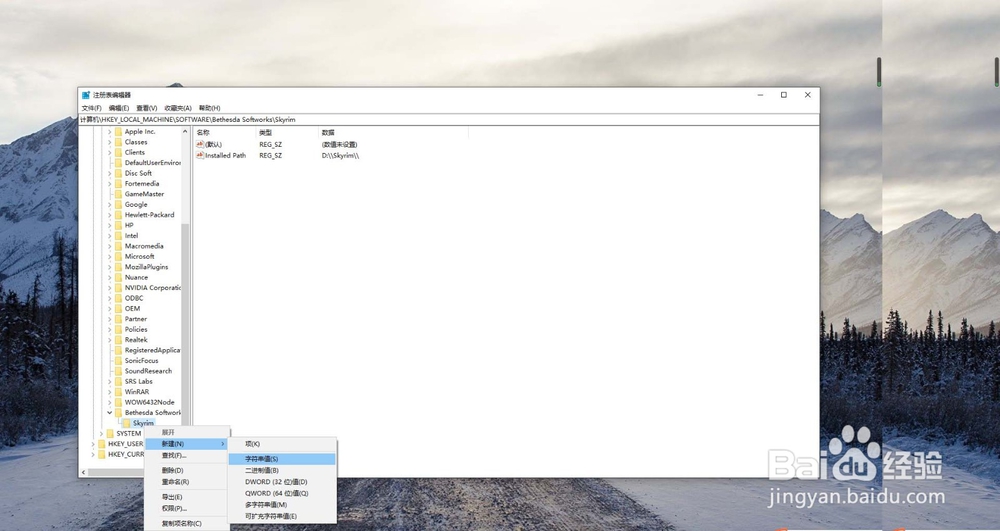This screenshot has width=1000, height=531.
Task: Select 二进制值(B) in the New submenu
Action: (x=282, y=470)
